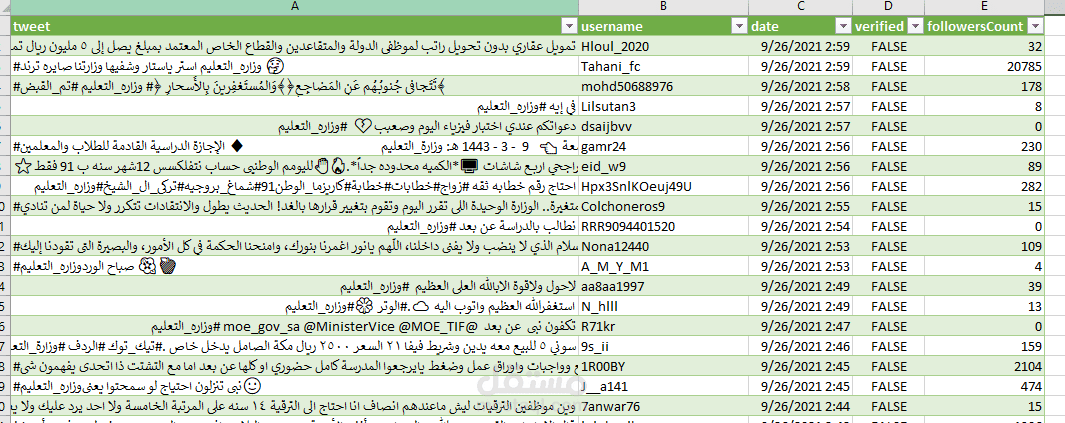The image size is (1065, 423).
Task: Select username cell Nona12440
Action: tap(664, 246)
